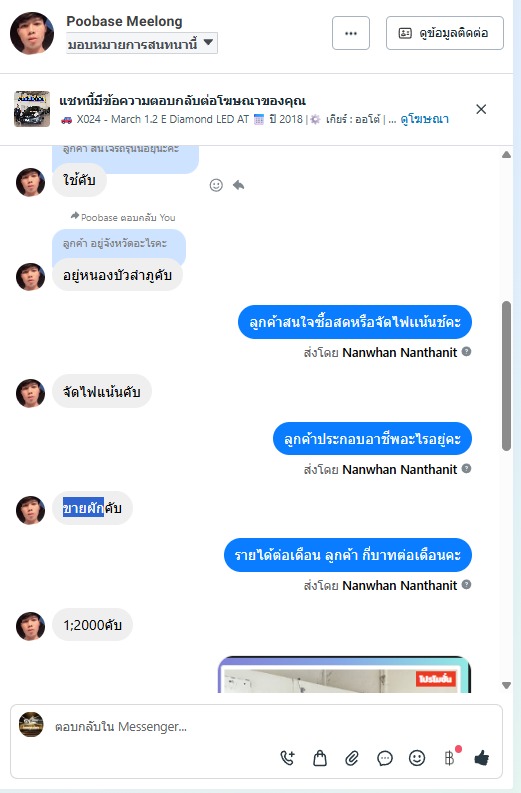Open the ดูโฆษณา link

(424, 119)
